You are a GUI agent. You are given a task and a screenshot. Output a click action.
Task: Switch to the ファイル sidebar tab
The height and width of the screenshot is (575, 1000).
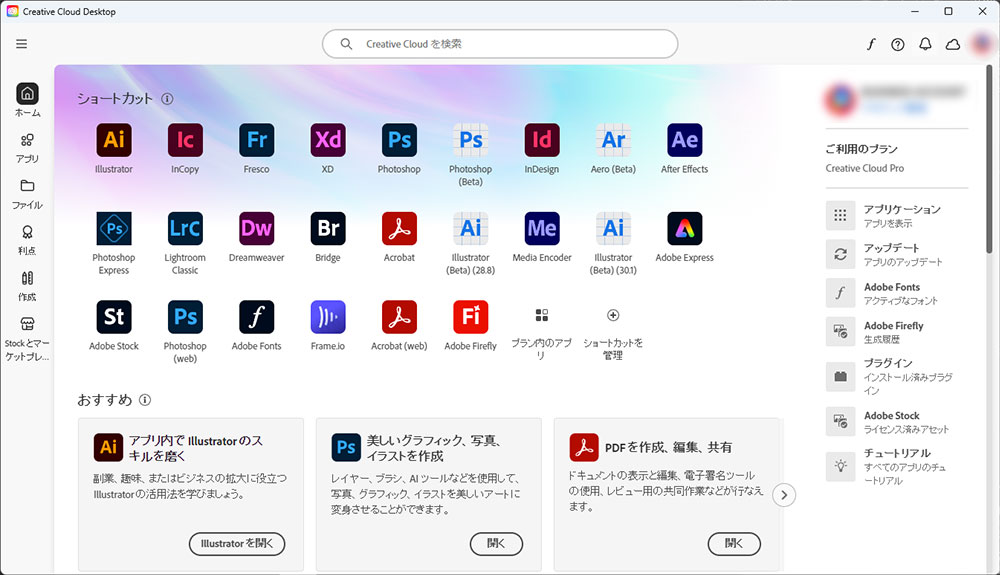(27, 193)
